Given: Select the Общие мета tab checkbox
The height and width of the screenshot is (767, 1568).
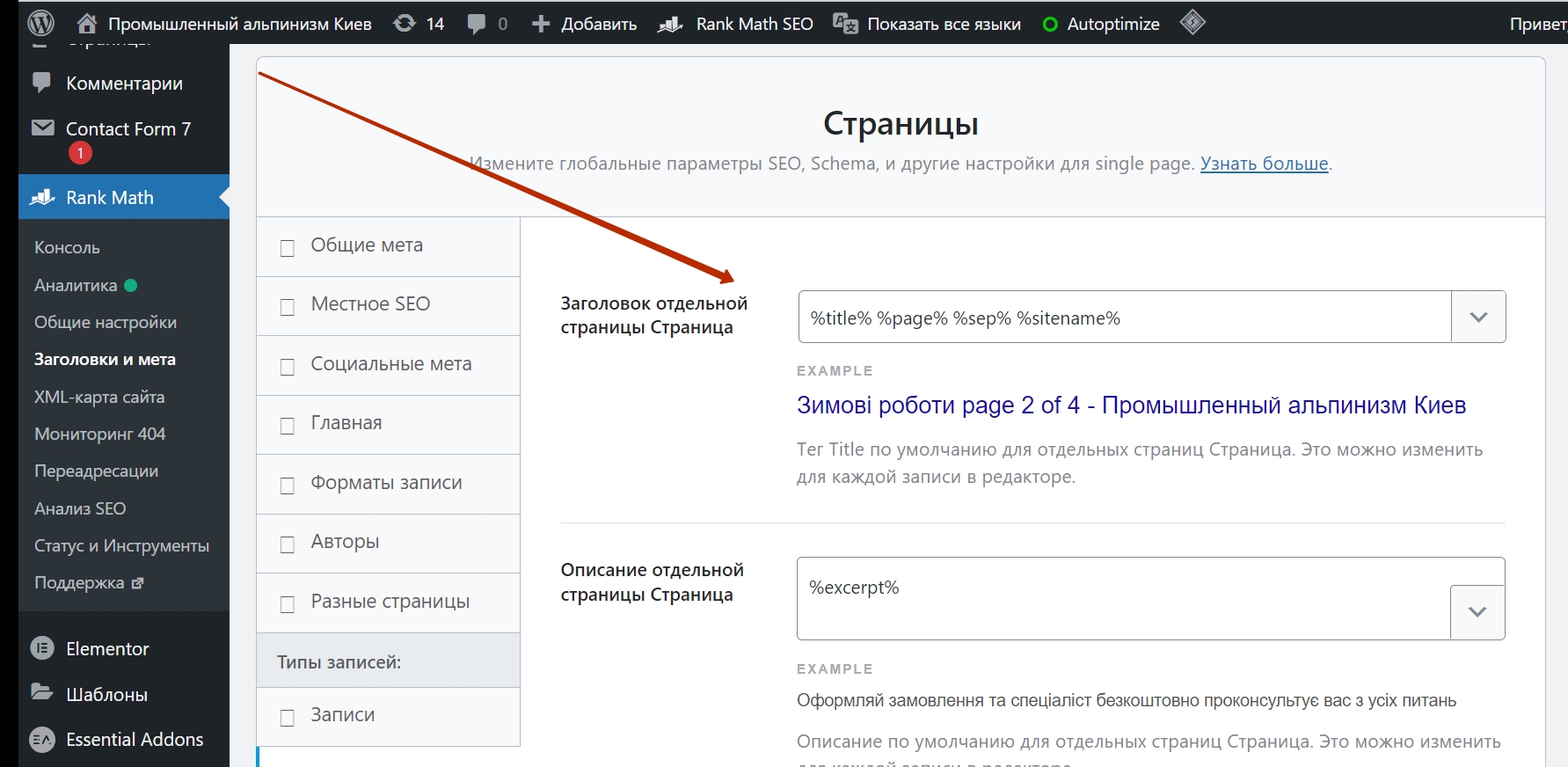Looking at the screenshot, I should (x=288, y=248).
